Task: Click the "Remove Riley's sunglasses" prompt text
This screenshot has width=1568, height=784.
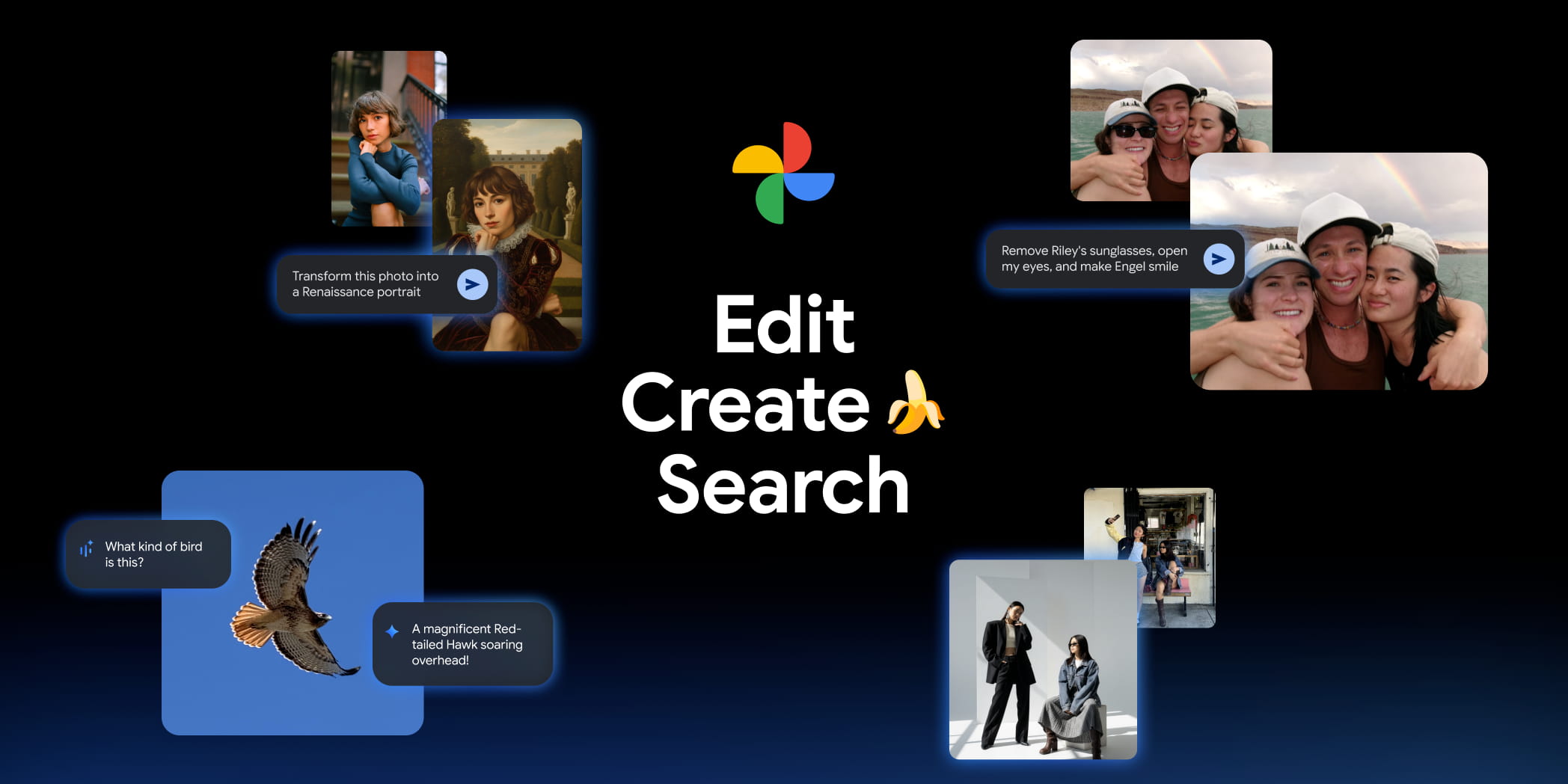Action: (x=1094, y=259)
